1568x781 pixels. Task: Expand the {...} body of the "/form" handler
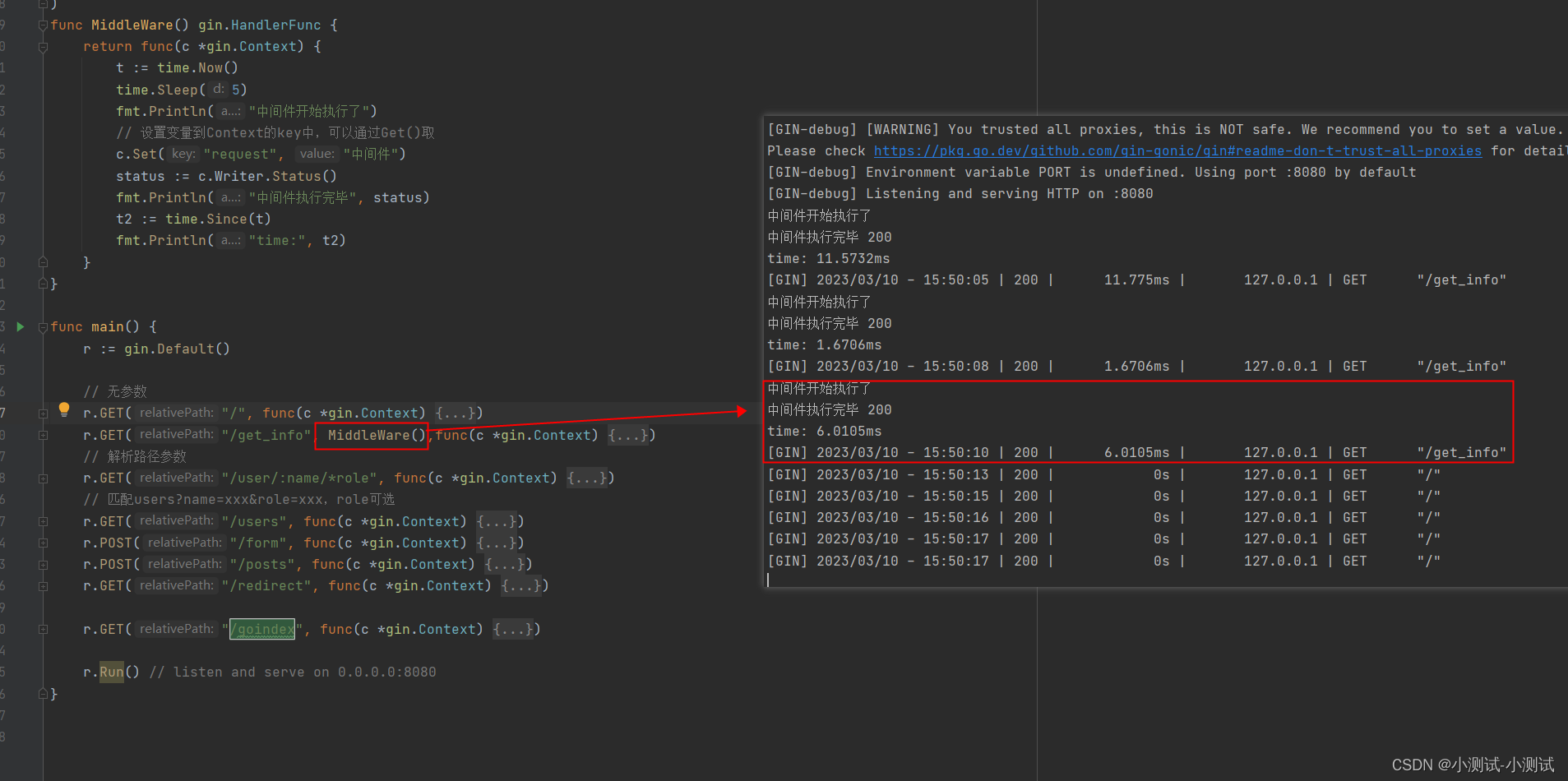[x=497, y=543]
